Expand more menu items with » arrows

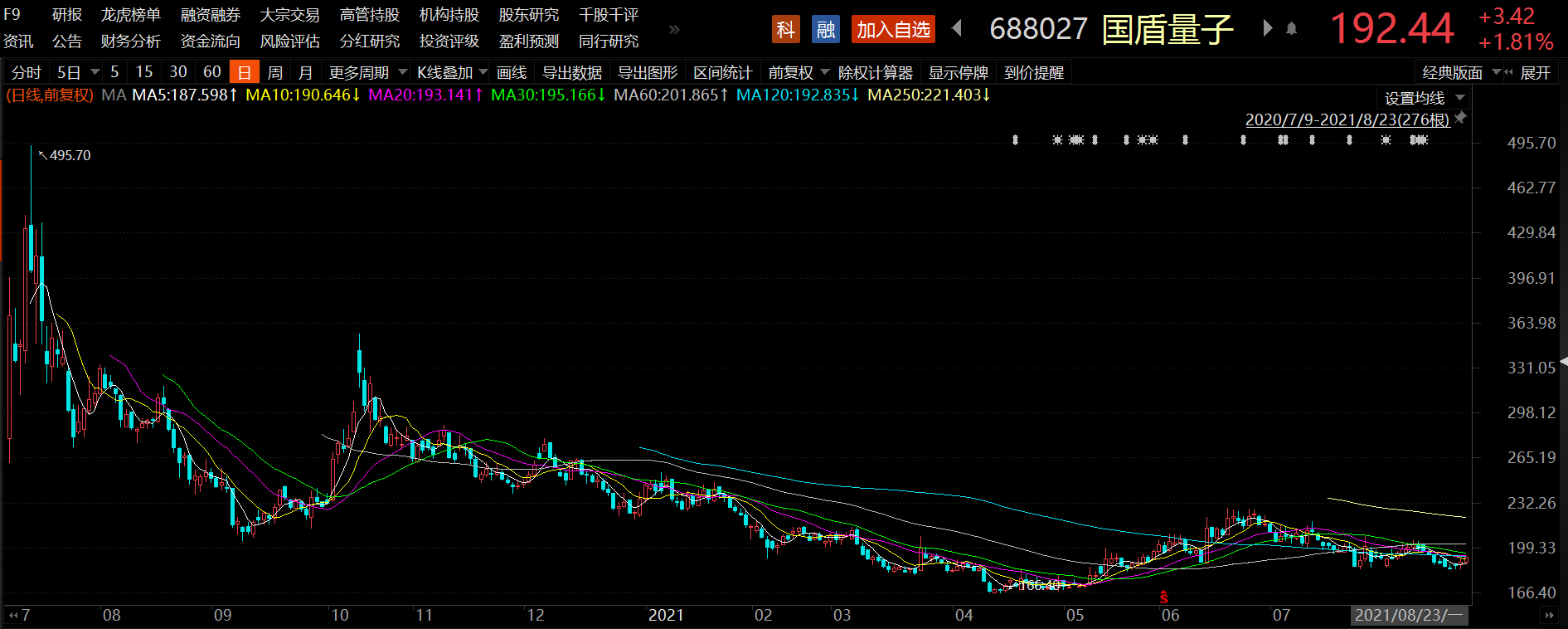coord(674,29)
